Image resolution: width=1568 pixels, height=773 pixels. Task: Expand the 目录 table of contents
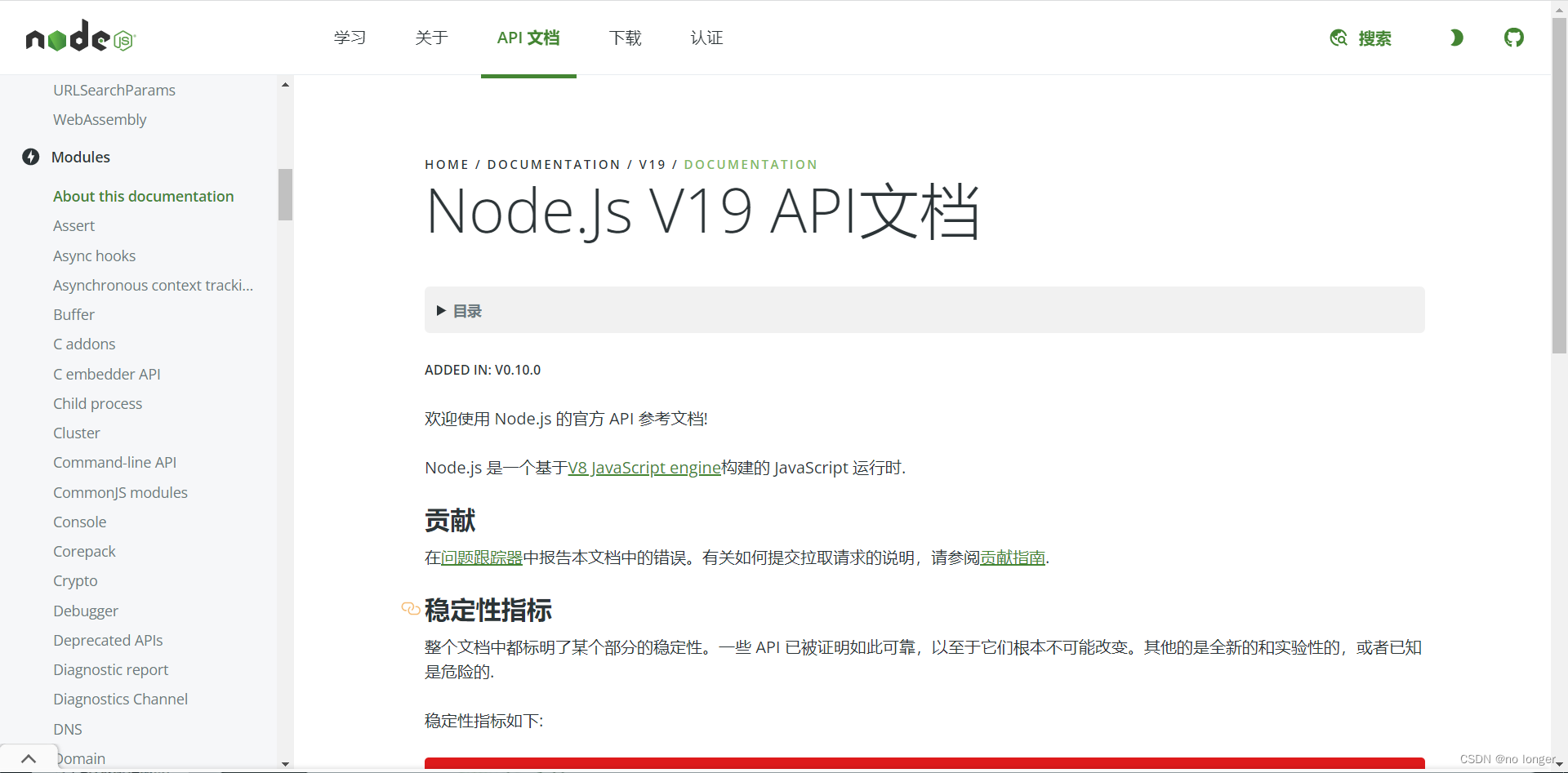pos(924,310)
